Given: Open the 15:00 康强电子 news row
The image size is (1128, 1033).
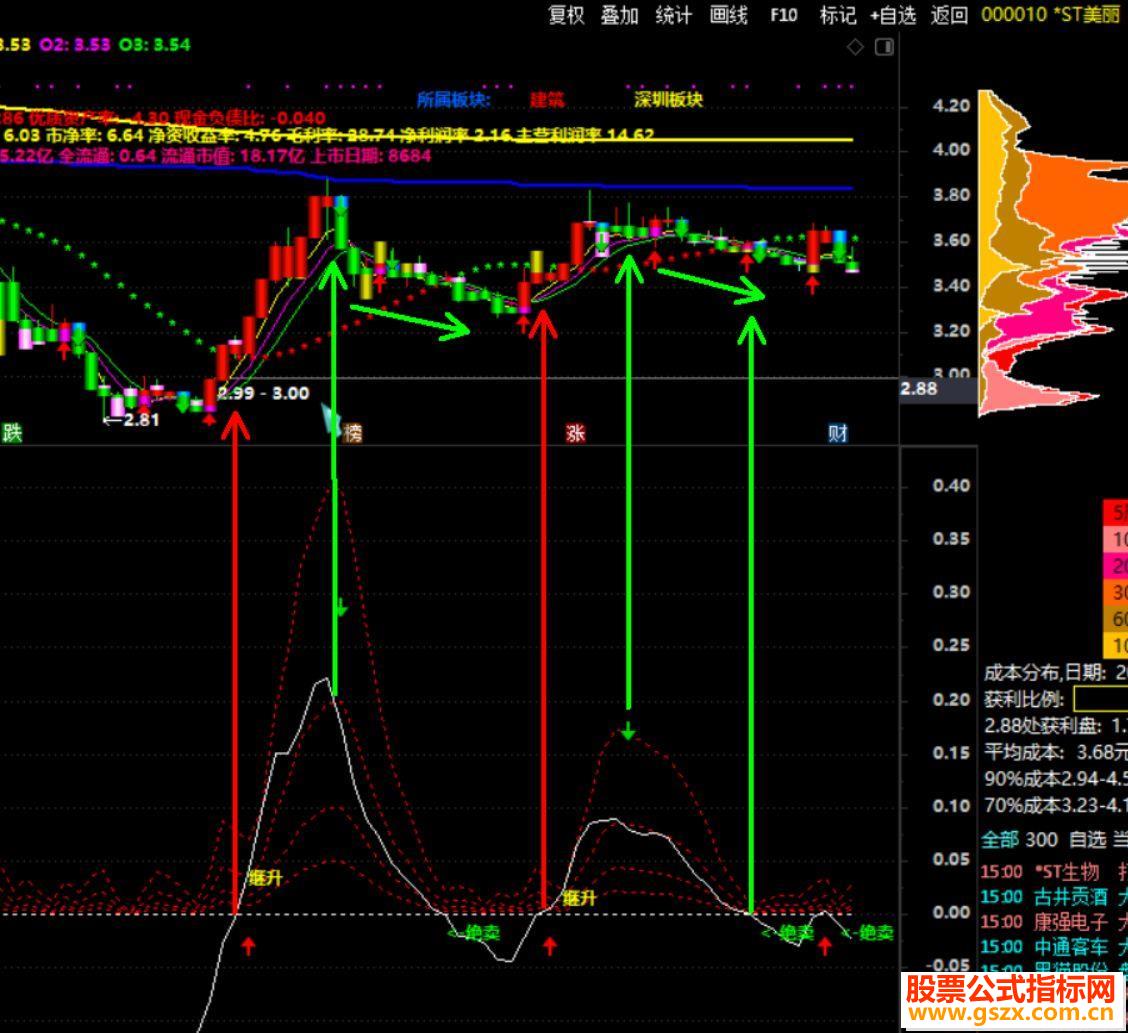Looking at the screenshot, I should pyautogui.click(x=1054, y=921).
